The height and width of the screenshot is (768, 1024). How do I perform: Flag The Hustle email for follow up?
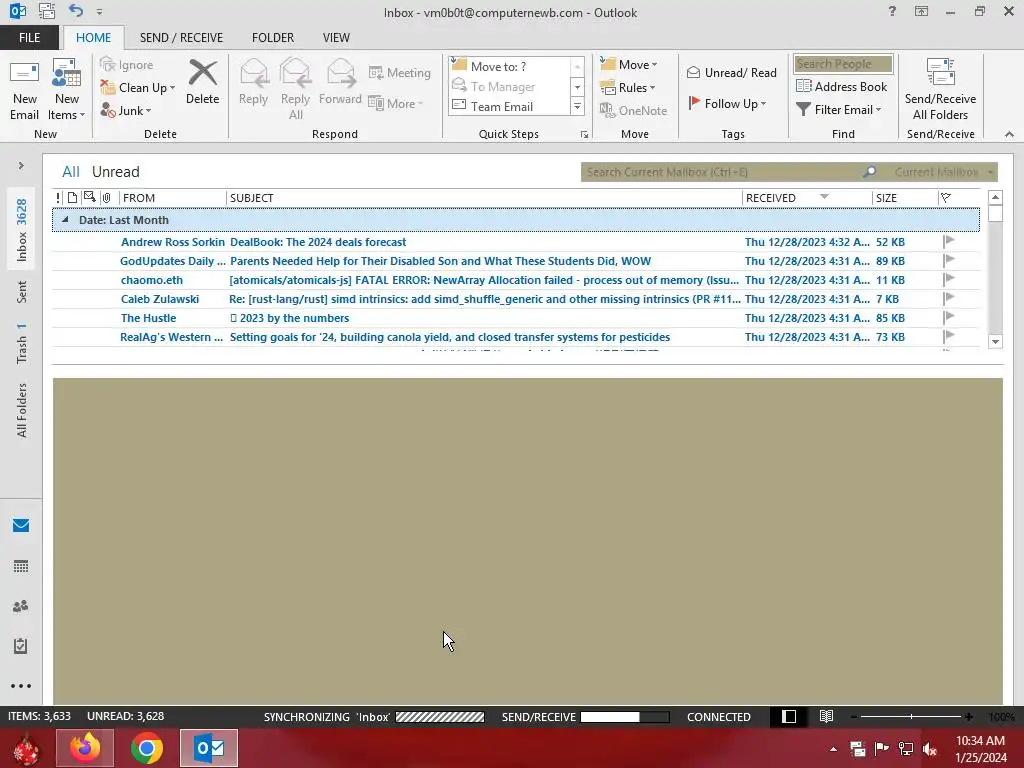[x=949, y=317]
